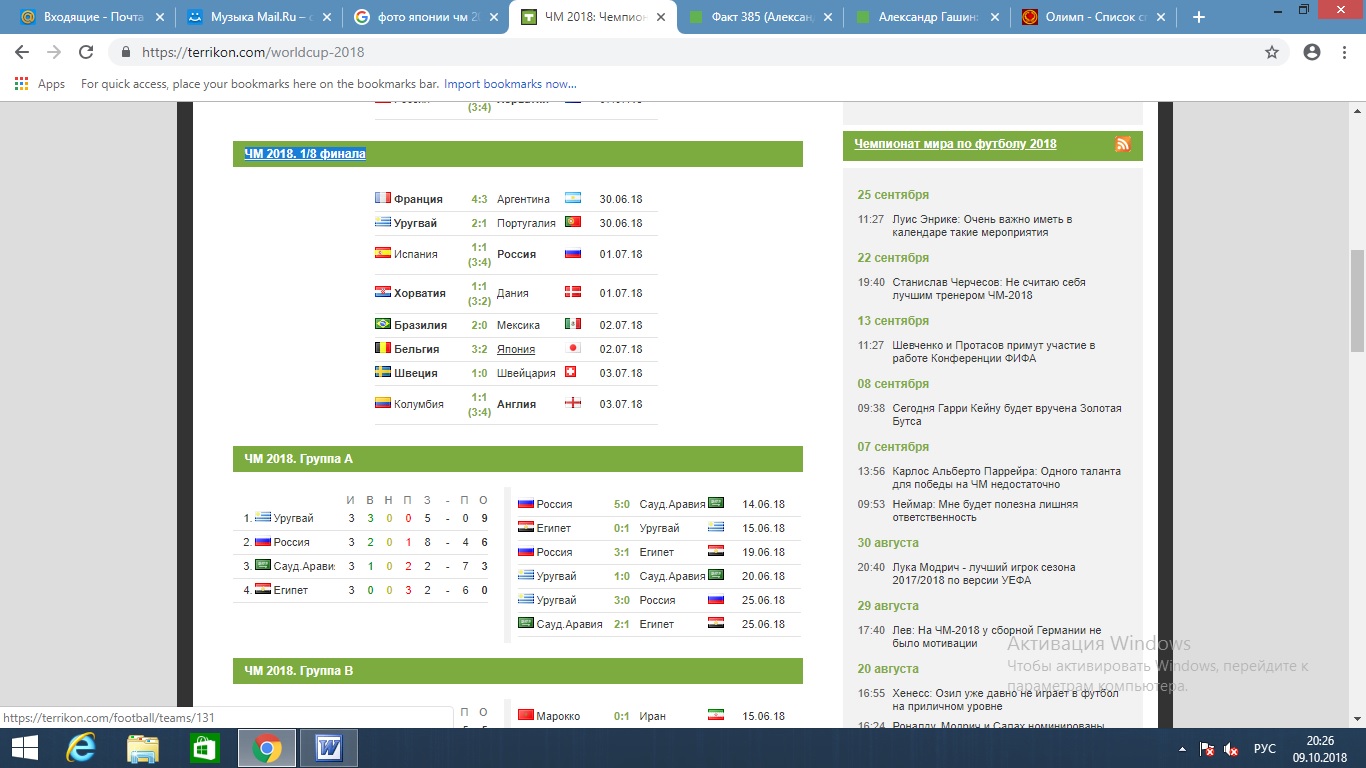Click the Switzerland flag beside Швейцария
The height and width of the screenshot is (768, 1366).
pos(571,372)
